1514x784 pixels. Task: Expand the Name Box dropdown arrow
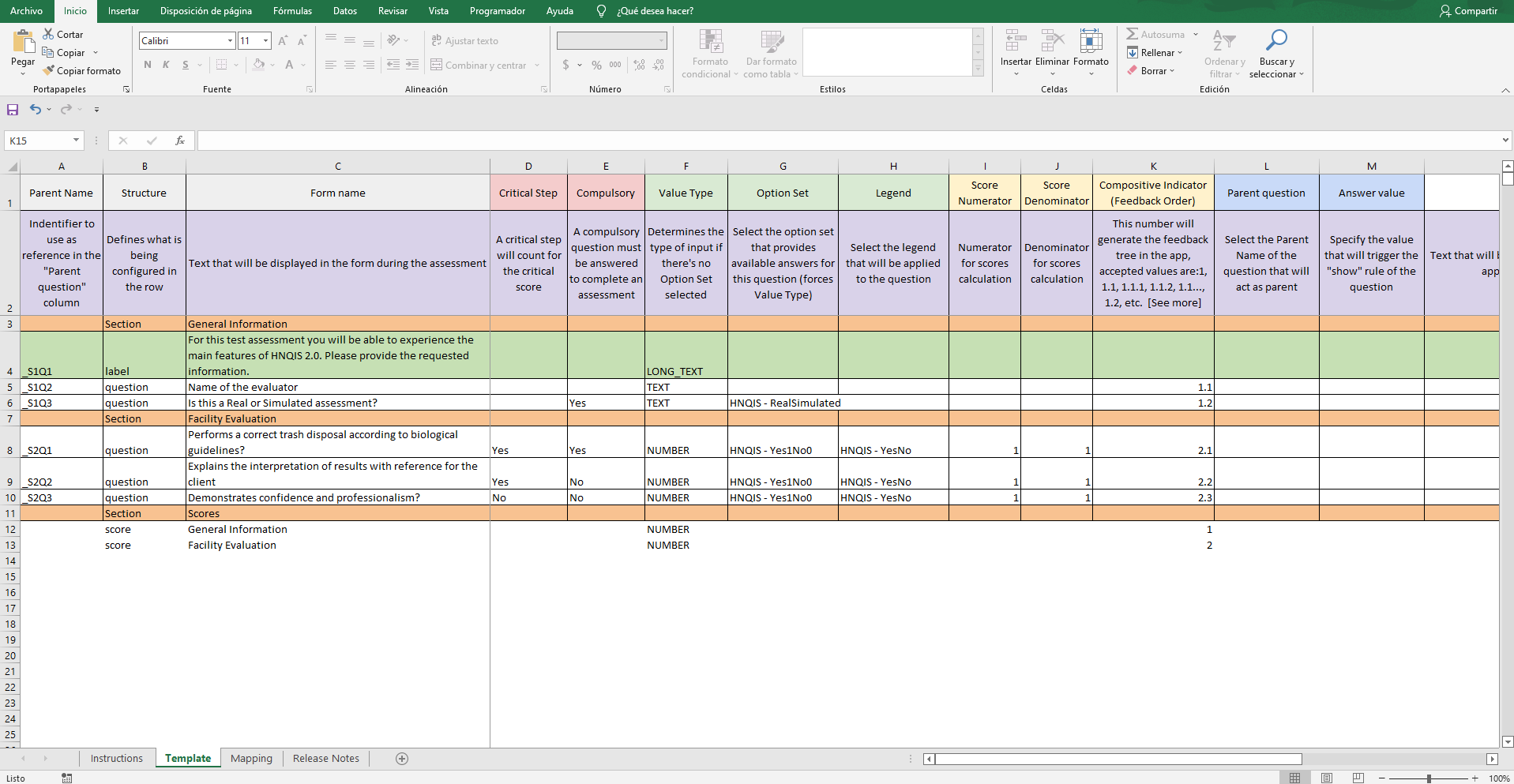[x=76, y=141]
